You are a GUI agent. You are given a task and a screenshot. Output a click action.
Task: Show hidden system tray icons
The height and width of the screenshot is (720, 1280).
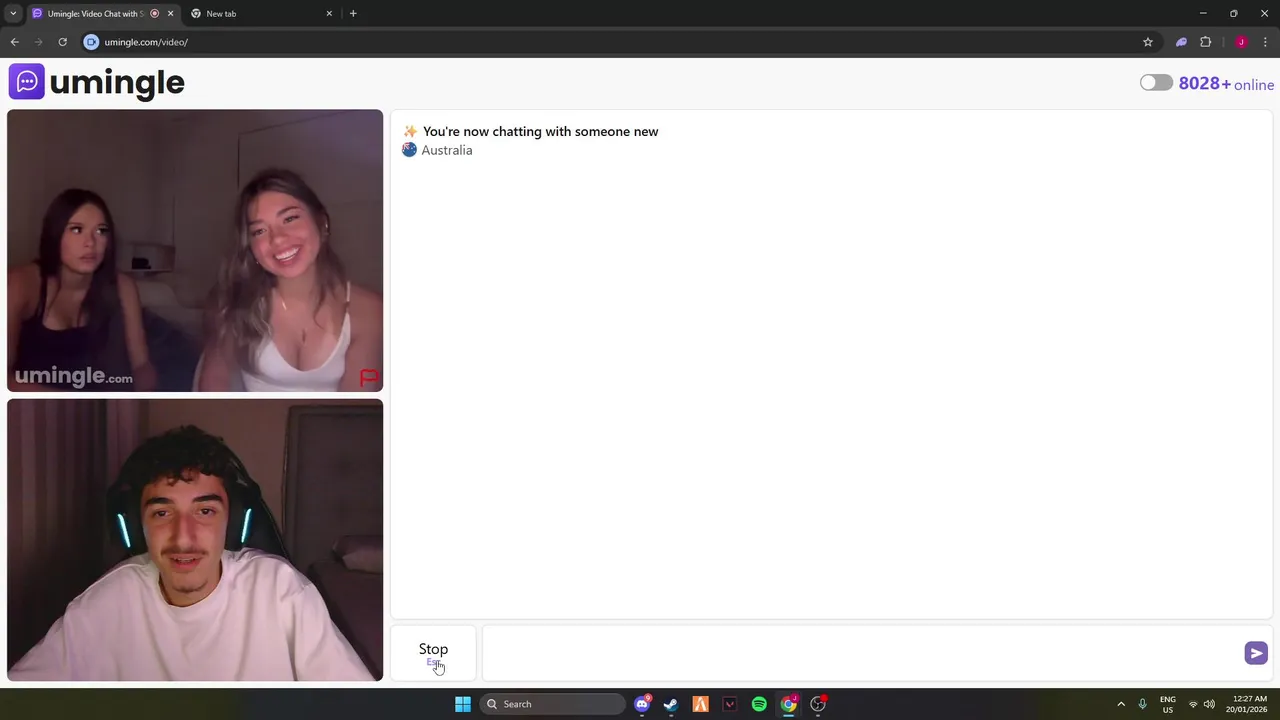(1121, 704)
